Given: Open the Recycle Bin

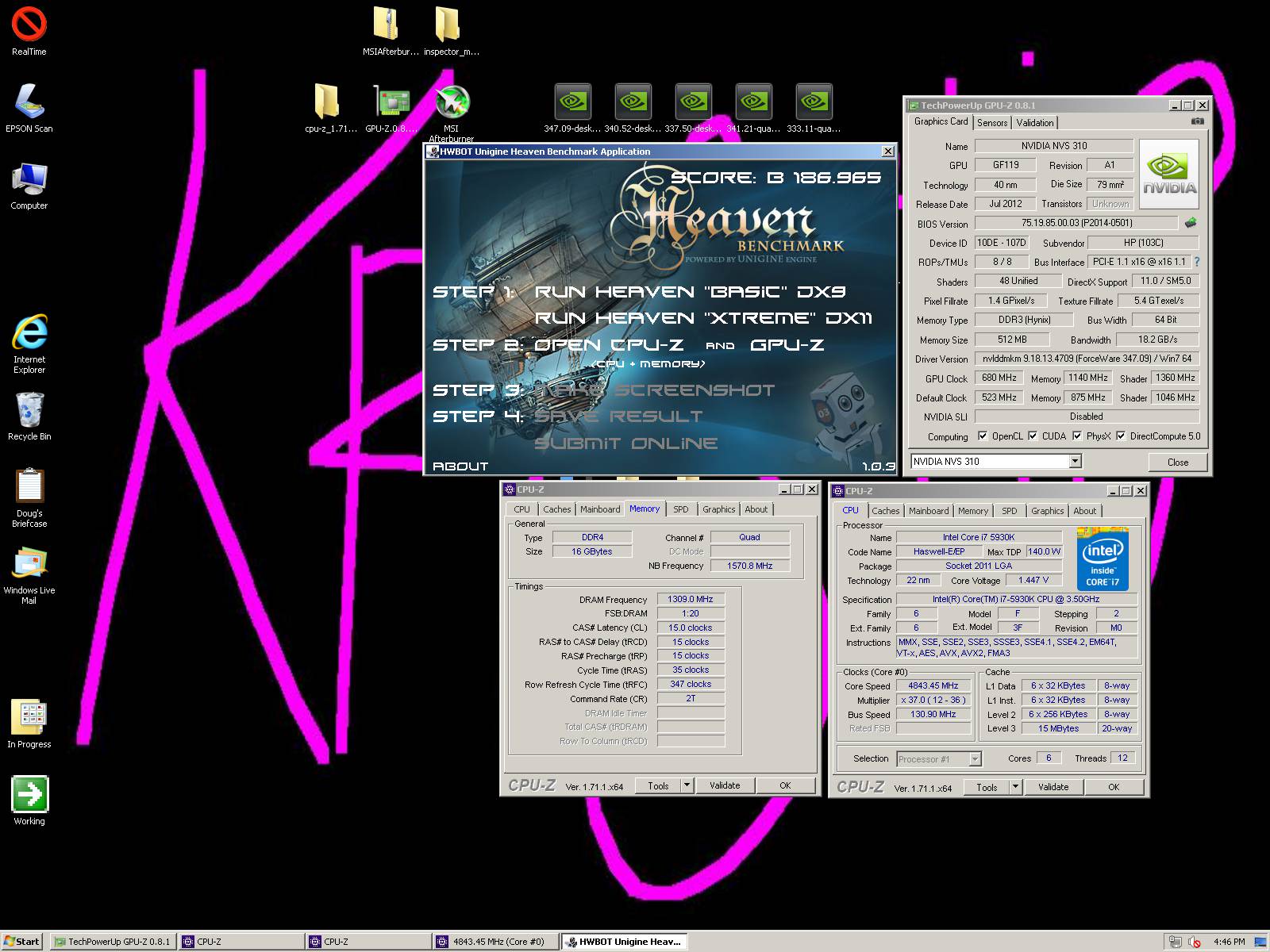Looking at the screenshot, I should pyautogui.click(x=29, y=416).
